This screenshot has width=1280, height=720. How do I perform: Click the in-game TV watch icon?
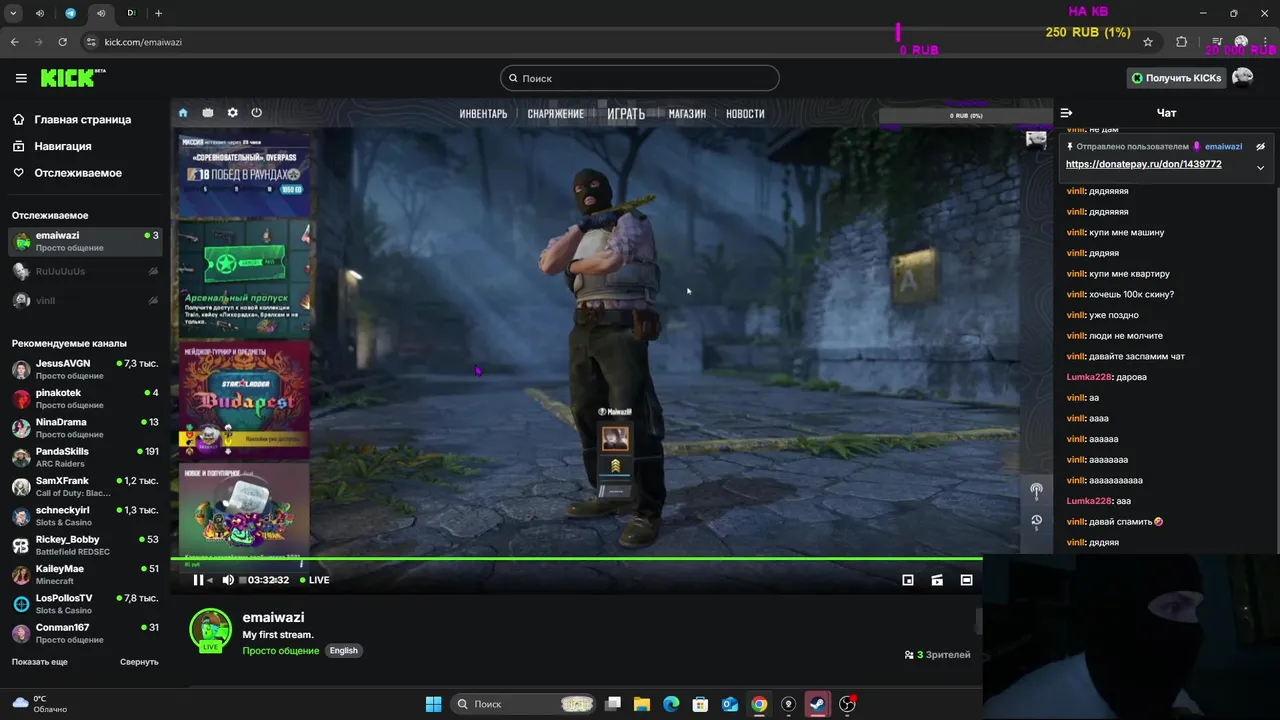(208, 113)
